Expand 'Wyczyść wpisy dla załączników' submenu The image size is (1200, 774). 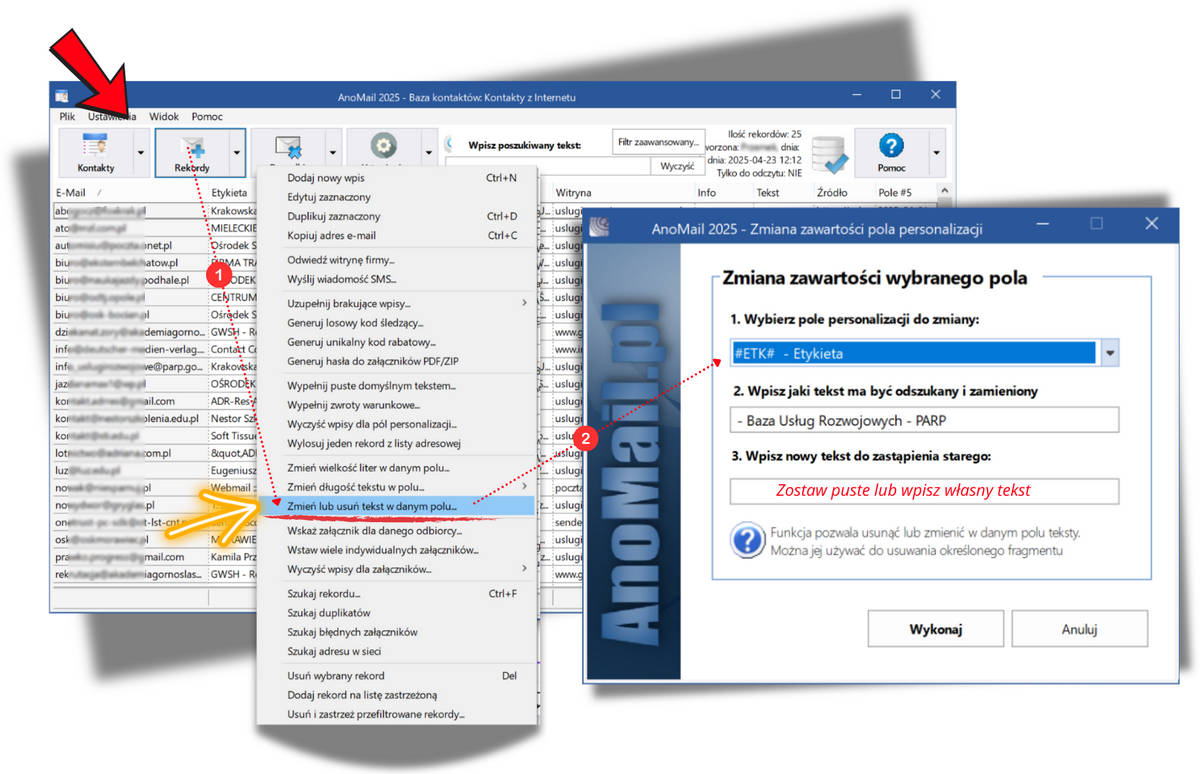pyautogui.click(x=524, y=569)
